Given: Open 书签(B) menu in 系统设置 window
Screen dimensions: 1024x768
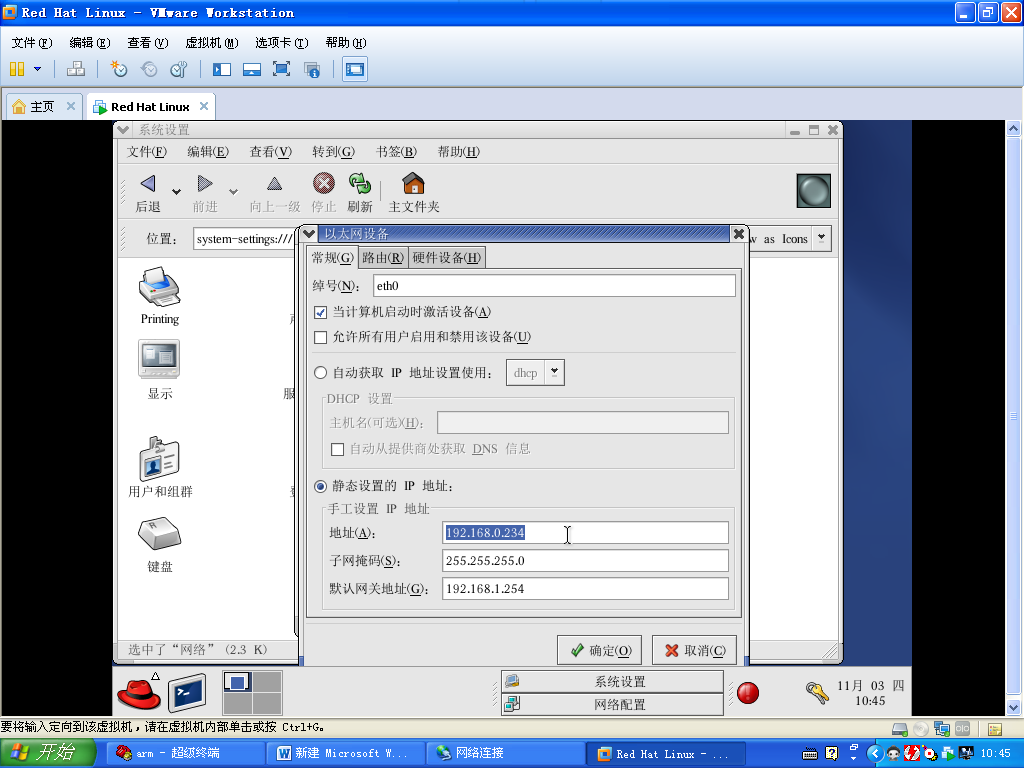Looking at the screenshot, I should [396, 152].
